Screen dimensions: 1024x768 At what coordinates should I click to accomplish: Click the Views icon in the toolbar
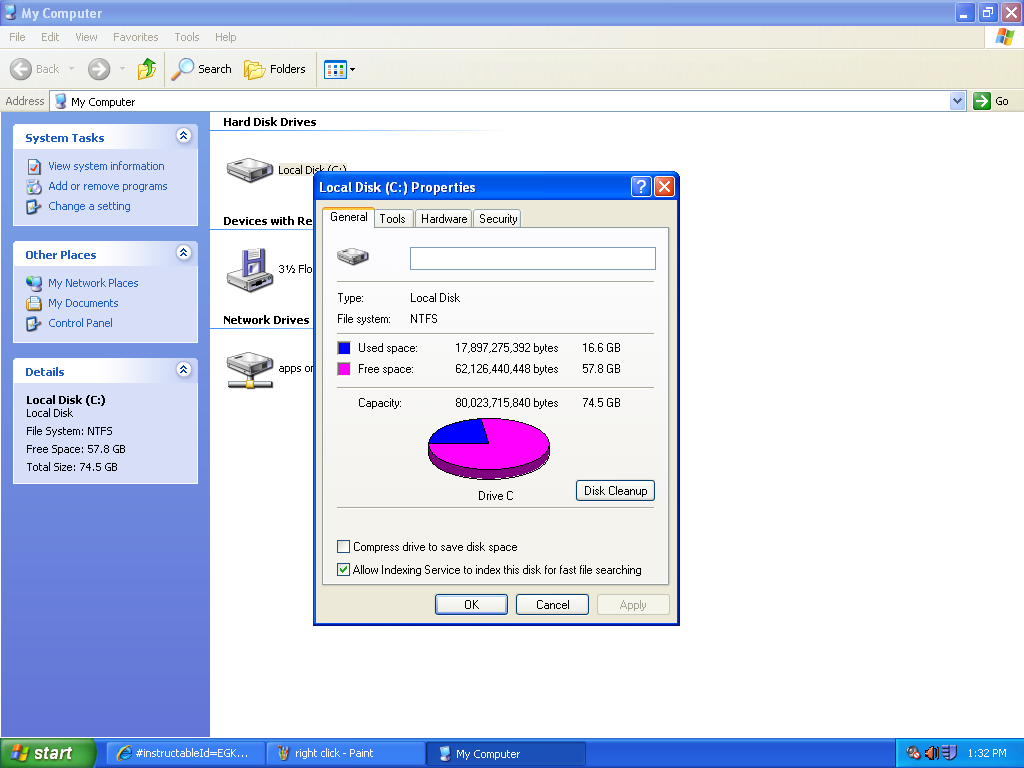[x=334, y=69]
